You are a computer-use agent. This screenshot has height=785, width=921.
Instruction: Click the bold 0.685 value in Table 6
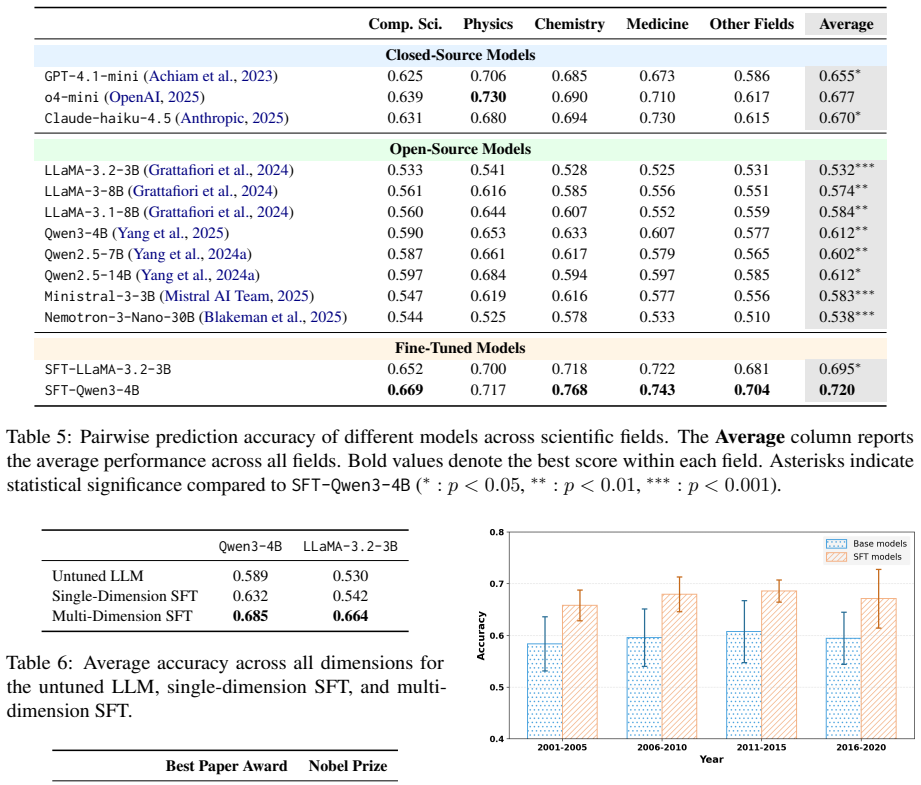tap(250, 616)
